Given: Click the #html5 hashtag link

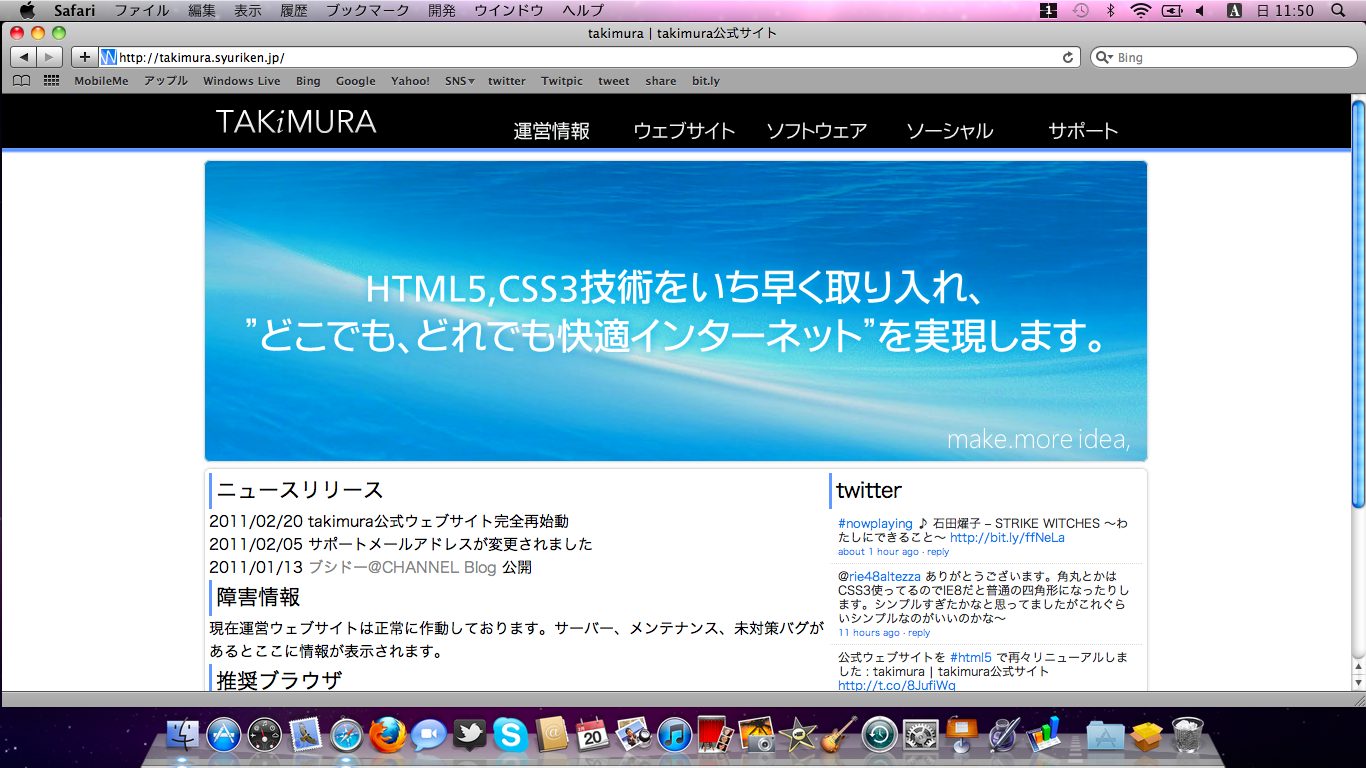Looking at the screenshot, I should 970,657.
